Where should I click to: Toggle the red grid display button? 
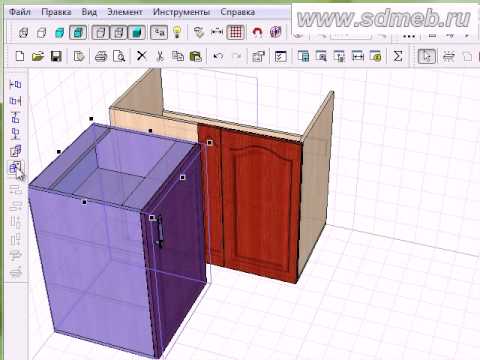click(x=235, y=32)
